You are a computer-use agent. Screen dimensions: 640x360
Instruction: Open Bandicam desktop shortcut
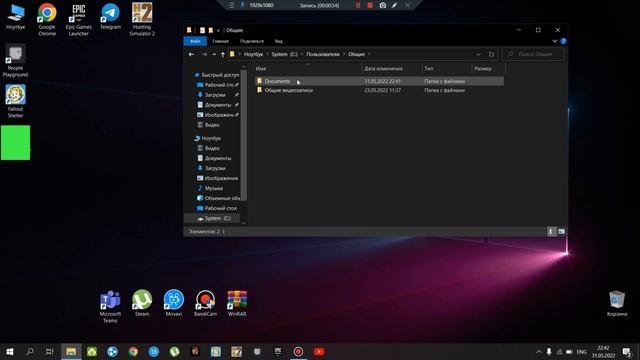tap(205, 303)
